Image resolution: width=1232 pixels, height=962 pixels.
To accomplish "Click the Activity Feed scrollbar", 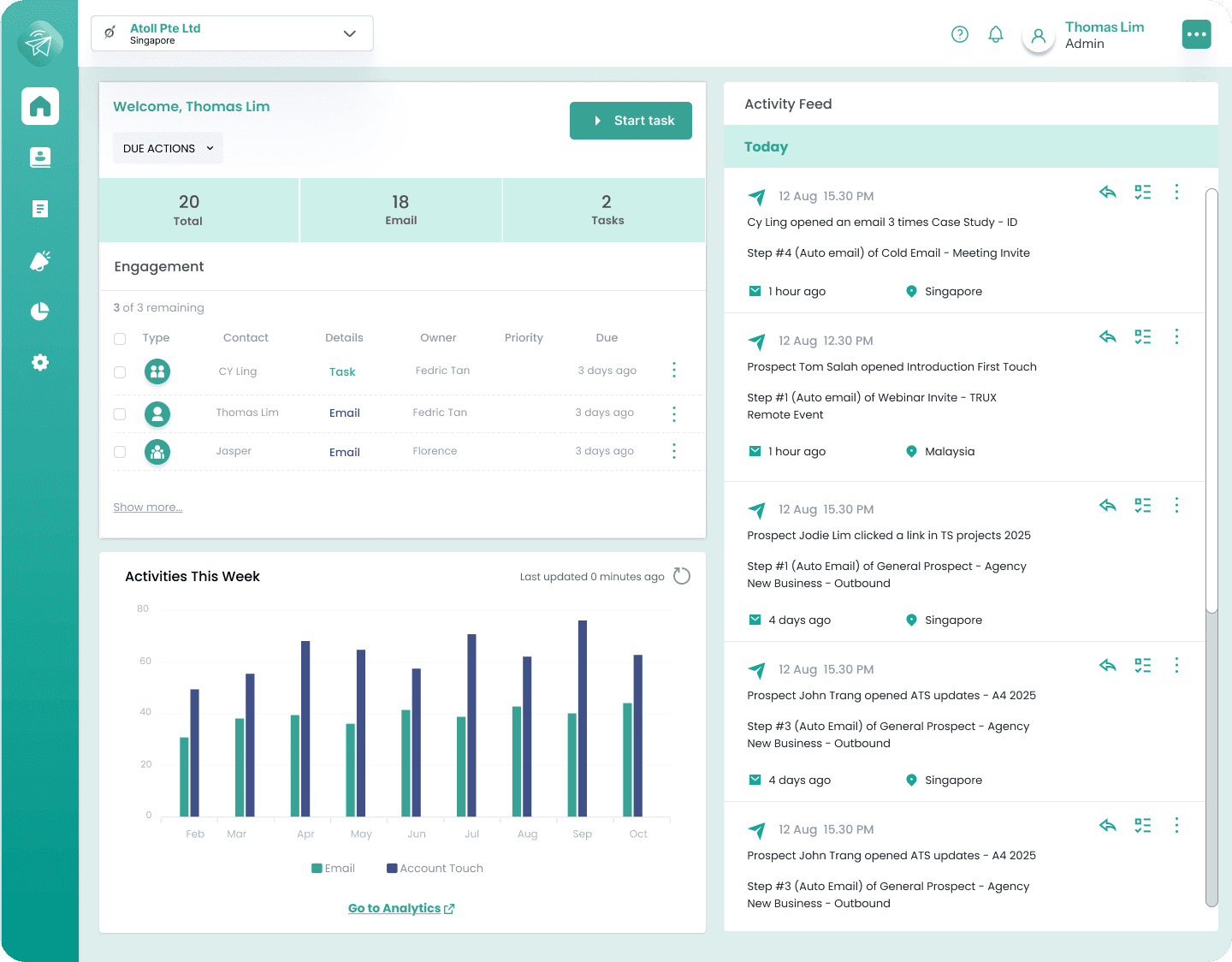I will (1211, 401).
